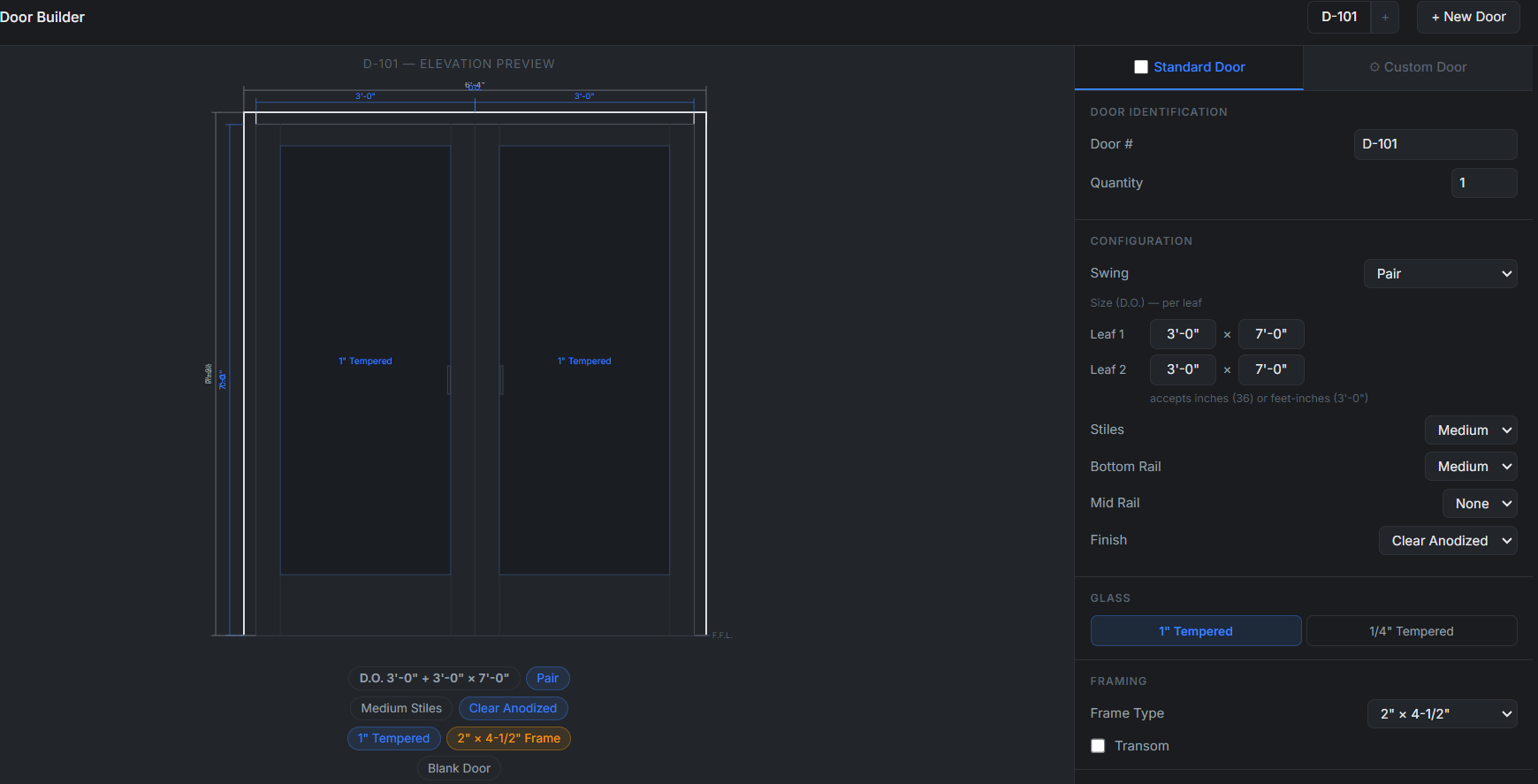Open the Swing dropdown showing Pair
The image size is (1538, 784).
coord(1441,274)
